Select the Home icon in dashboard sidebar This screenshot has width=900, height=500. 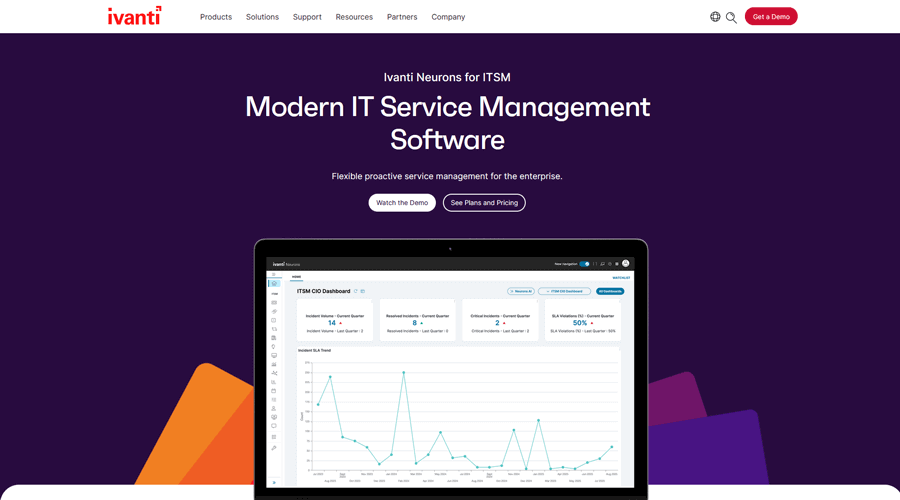tap(274, 284)
